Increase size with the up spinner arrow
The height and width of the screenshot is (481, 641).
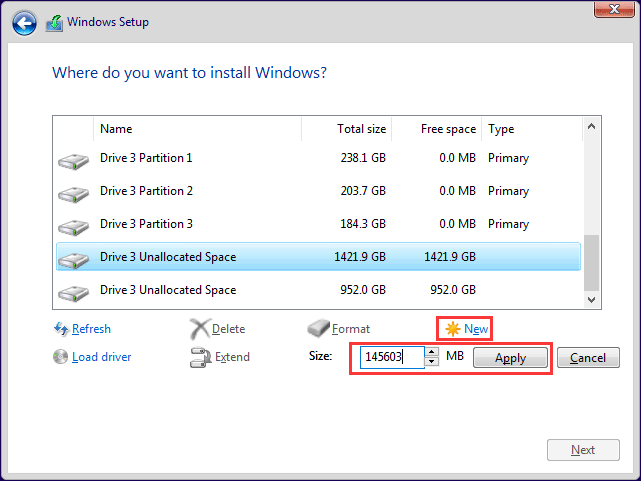tap(432, 351)
